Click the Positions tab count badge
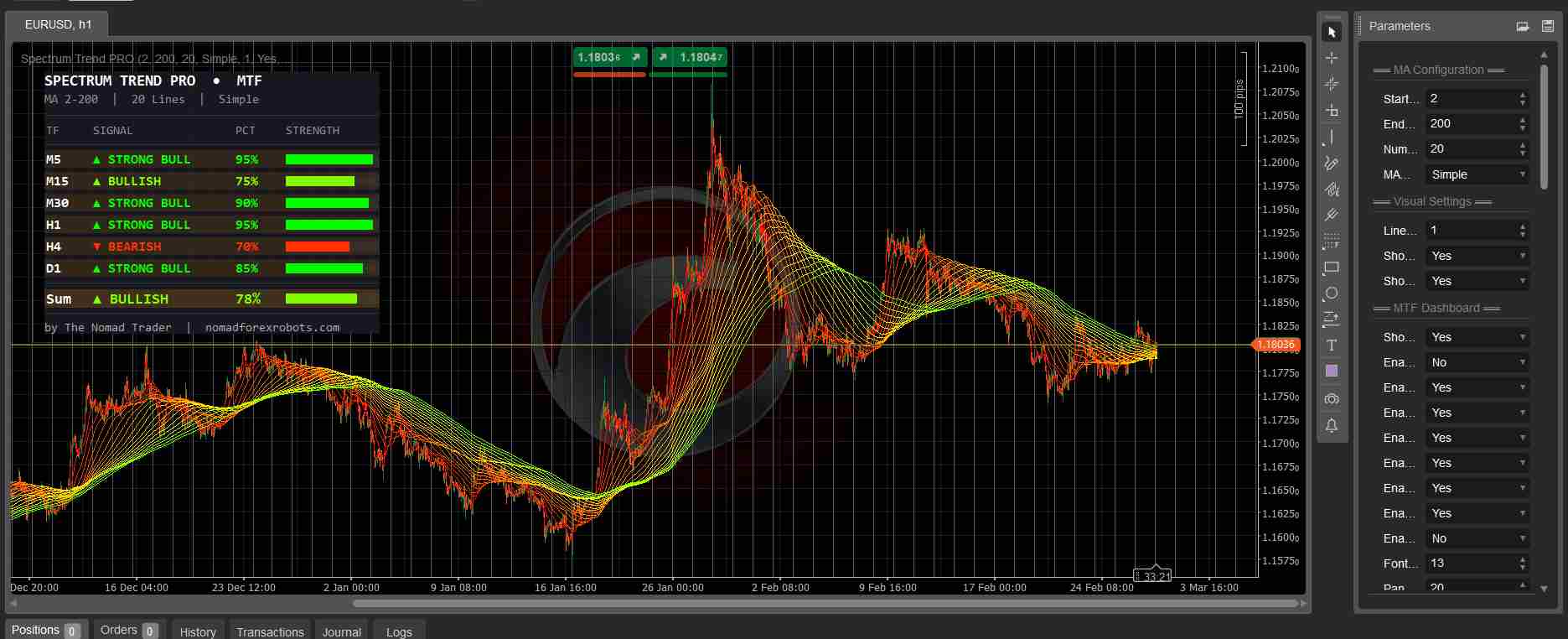 (x=71, y=631)
